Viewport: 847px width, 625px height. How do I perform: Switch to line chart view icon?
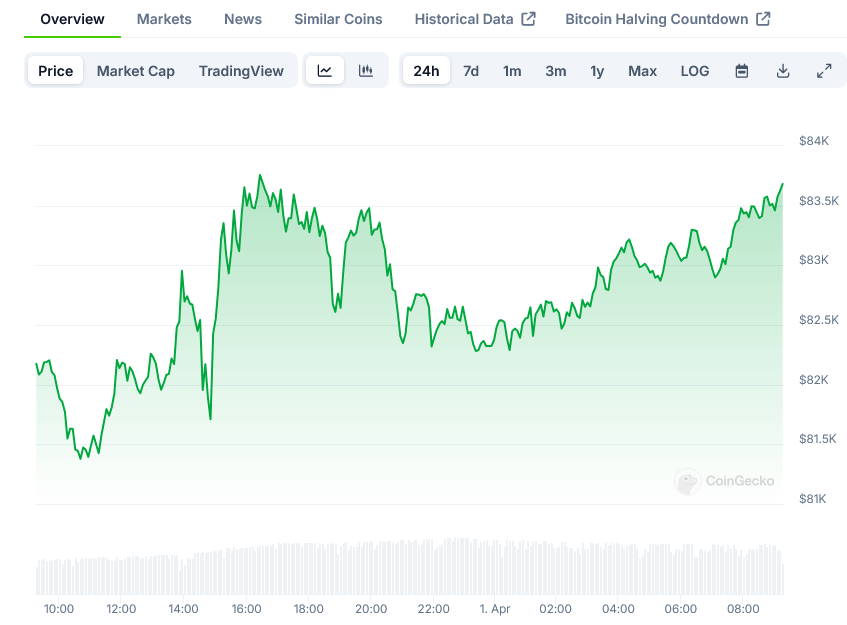click(325, 71)
